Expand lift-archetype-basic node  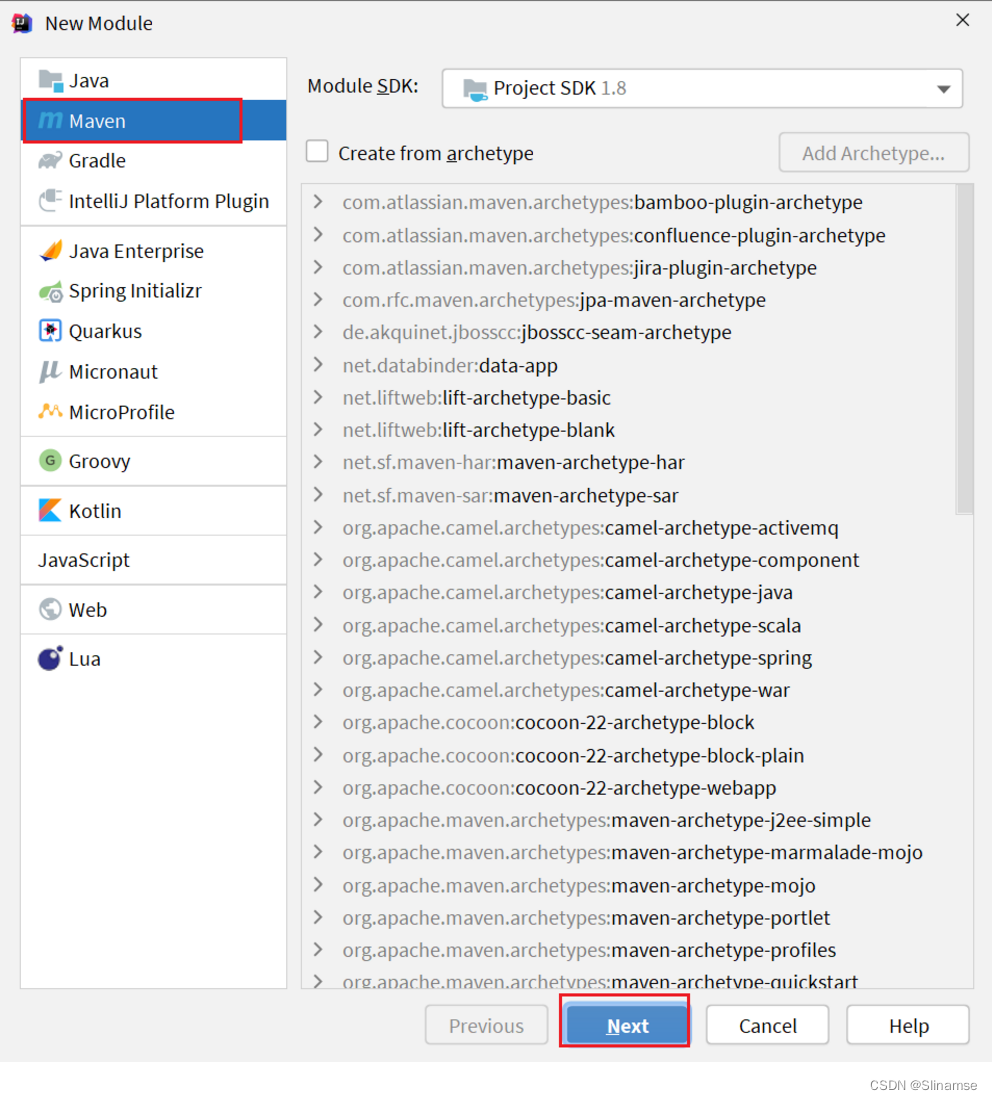pos(319,397)
